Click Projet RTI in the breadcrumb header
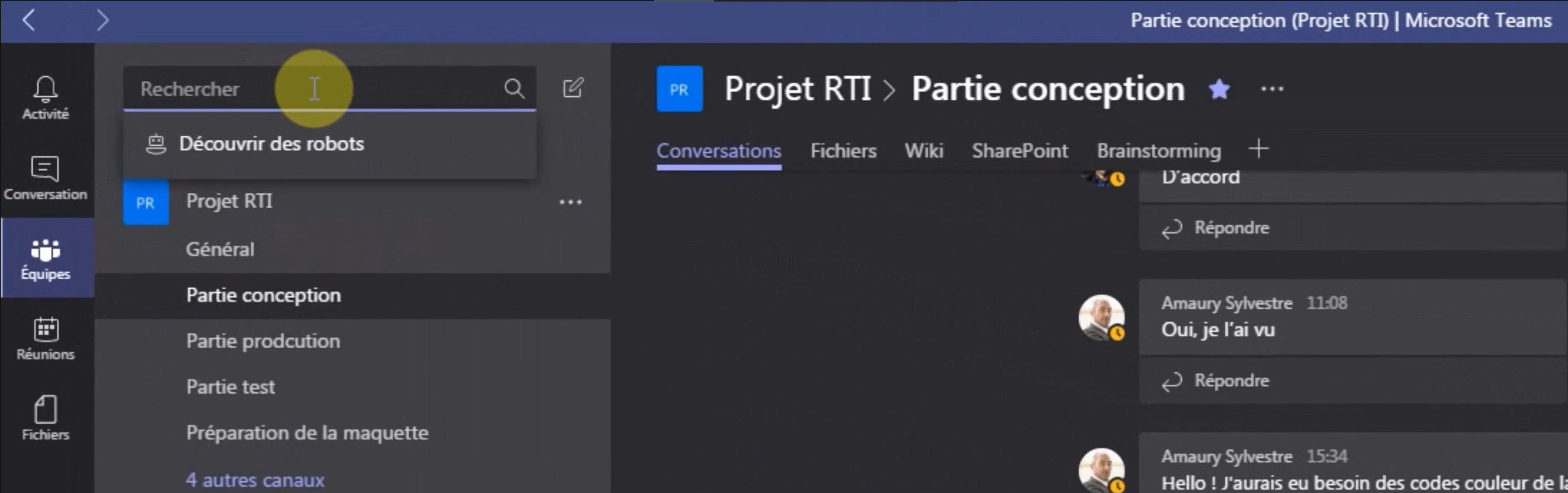The width and height of the screenshot is (1568, 493). (x=798, y=90)
